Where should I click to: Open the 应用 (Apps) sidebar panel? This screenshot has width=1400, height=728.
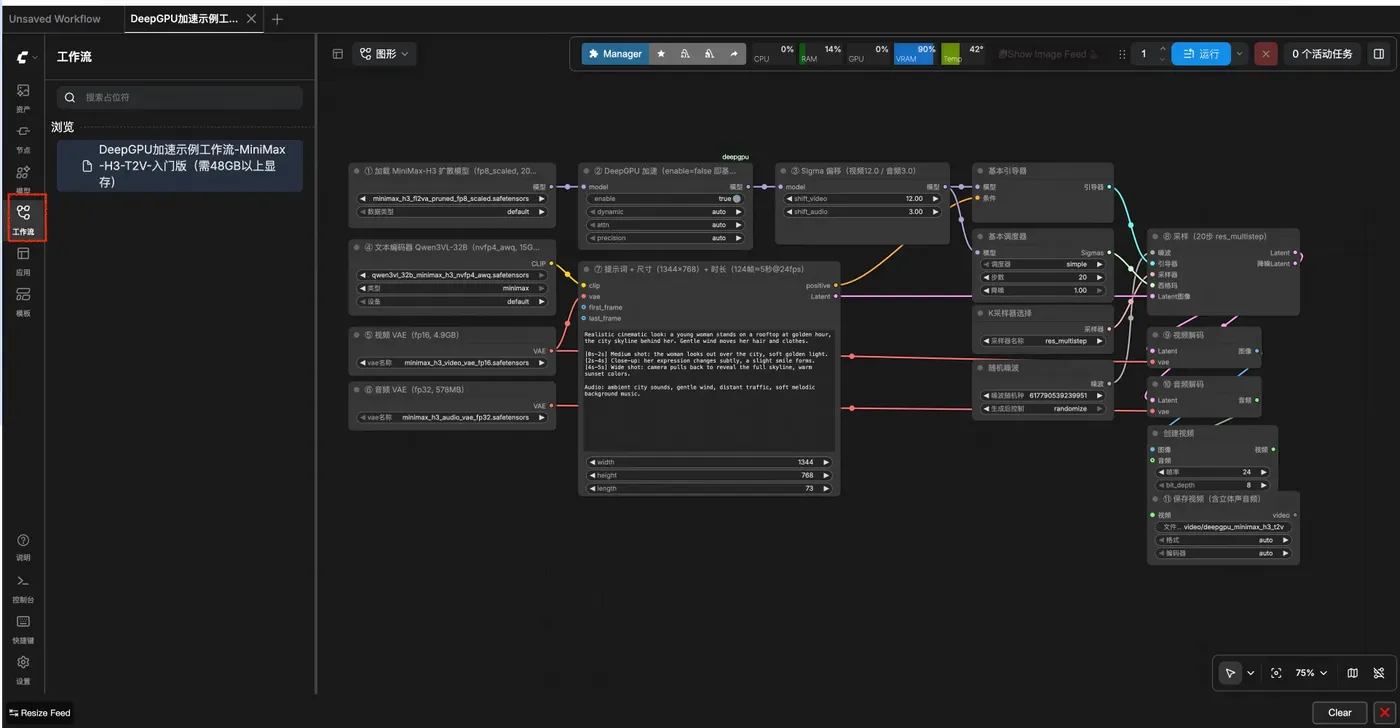click(x=23, y=260)
